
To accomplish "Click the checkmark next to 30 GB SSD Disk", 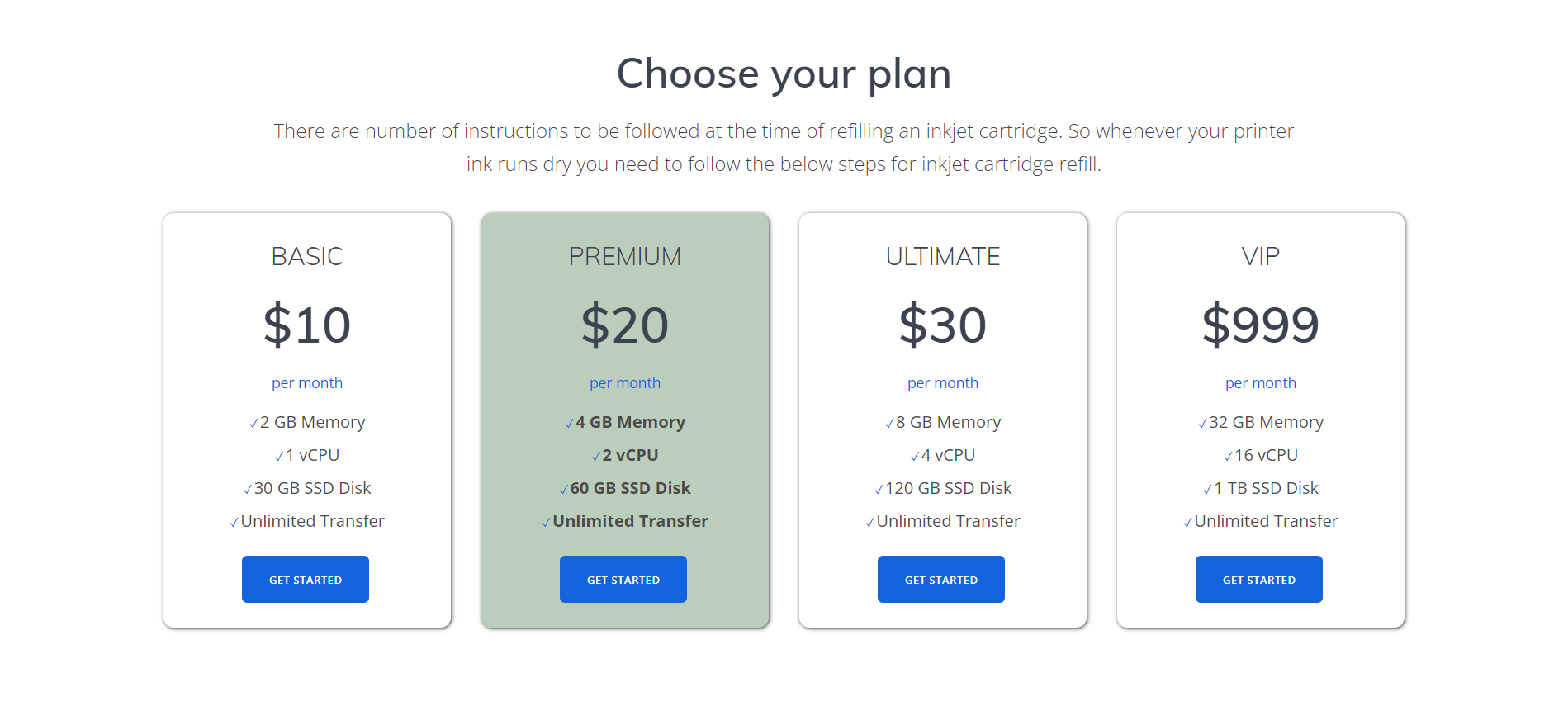I will 248,490.
